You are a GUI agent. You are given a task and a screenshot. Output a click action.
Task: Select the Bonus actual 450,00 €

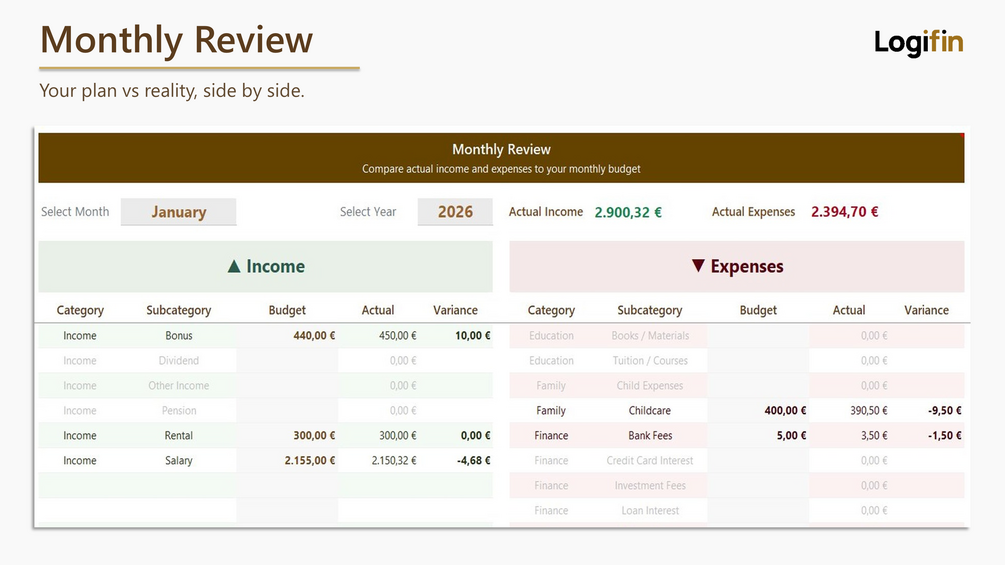[x=397, y=336]
